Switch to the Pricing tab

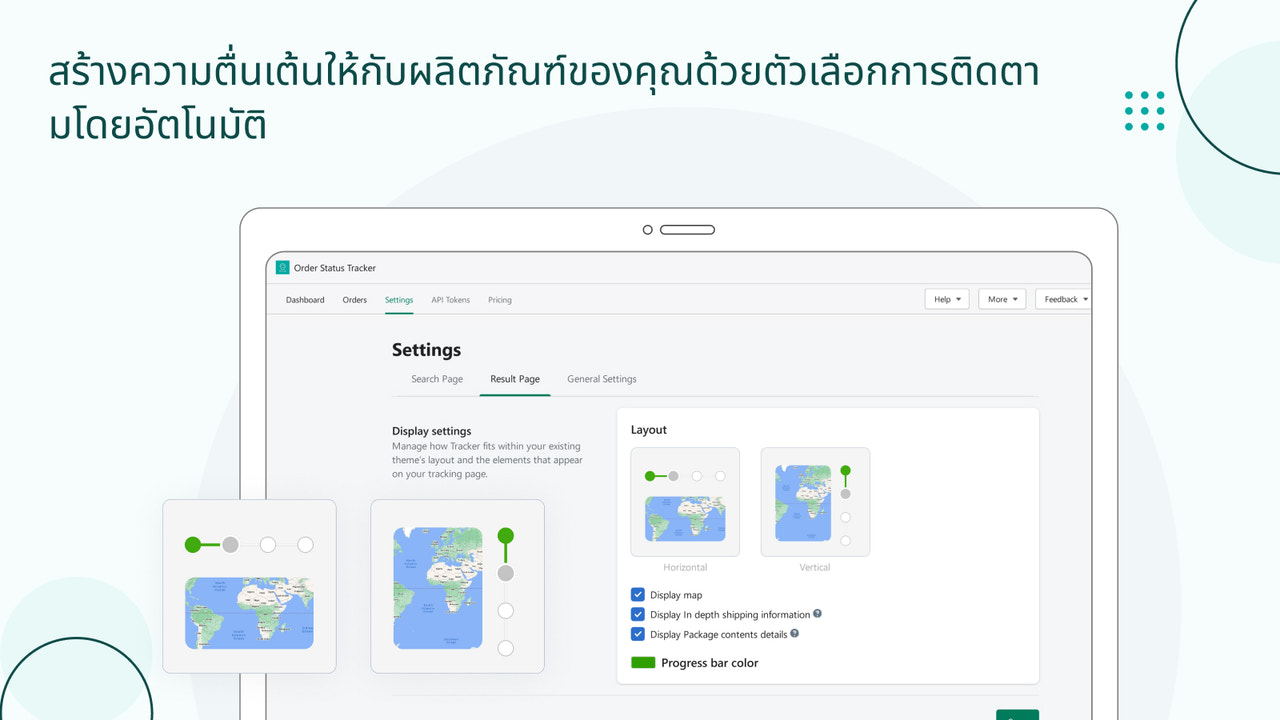coord(500,300)
